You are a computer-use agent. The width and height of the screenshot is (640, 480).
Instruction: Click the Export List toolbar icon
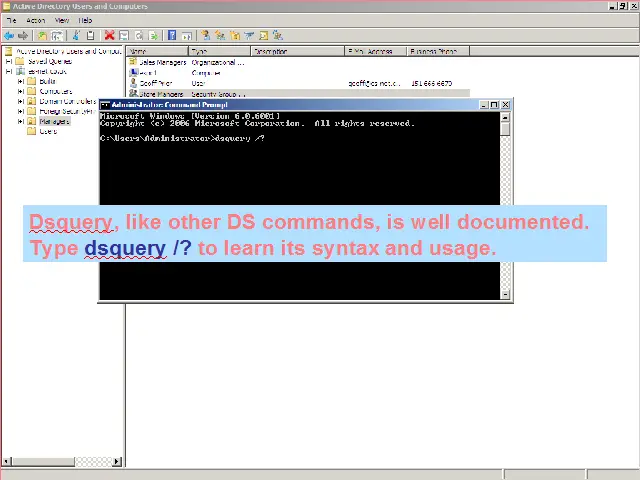tap(153, 36)
